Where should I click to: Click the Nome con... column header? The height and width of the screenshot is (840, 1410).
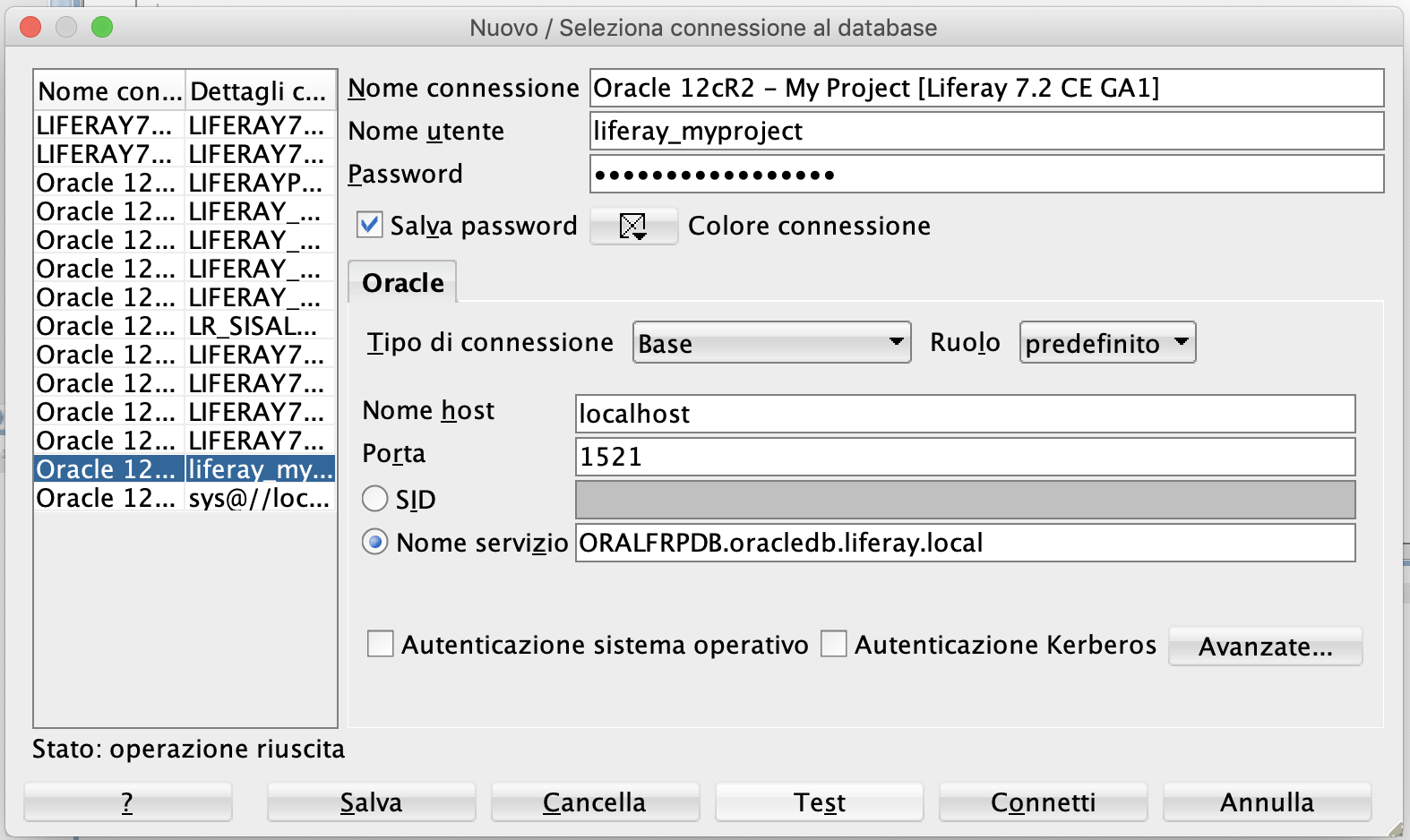click(x=110, y=90)
